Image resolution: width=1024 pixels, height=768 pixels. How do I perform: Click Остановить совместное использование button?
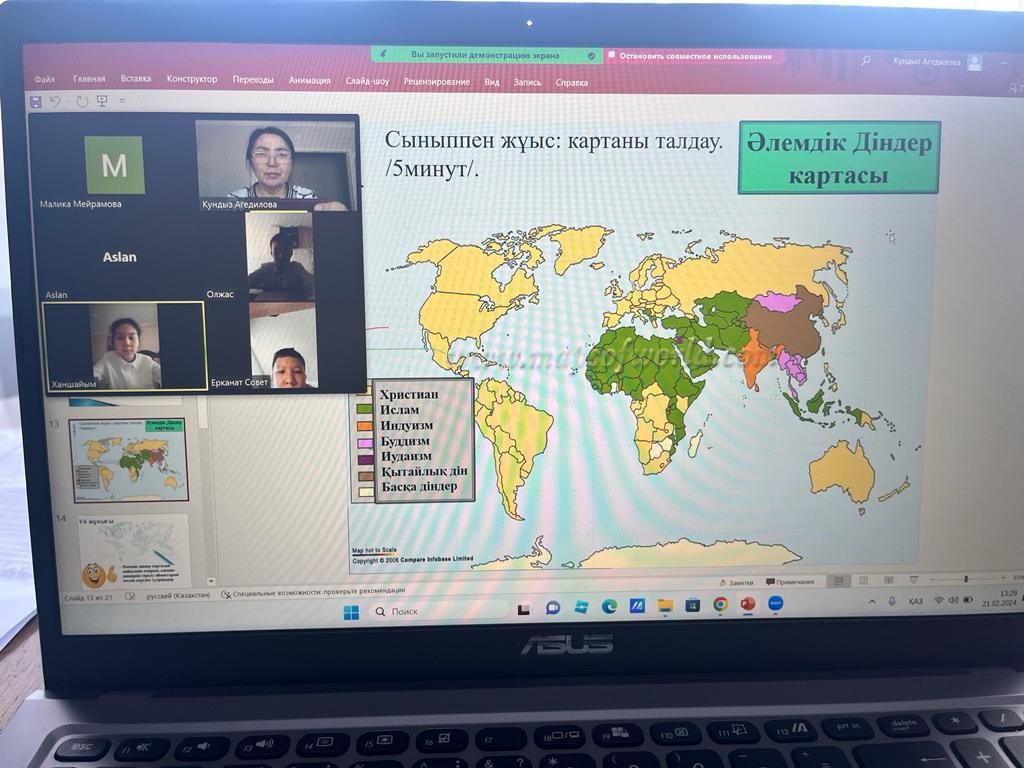tap(696, 56)
